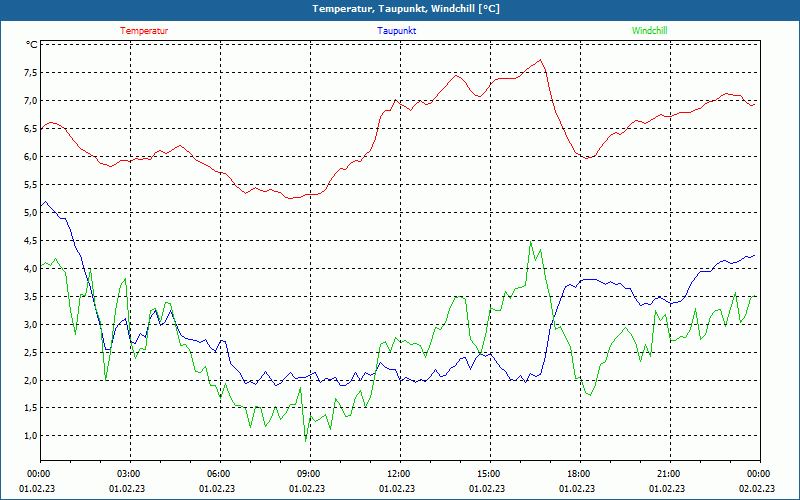
Task: Click the 18:00 time axis label
Action: tap(580, 473)
